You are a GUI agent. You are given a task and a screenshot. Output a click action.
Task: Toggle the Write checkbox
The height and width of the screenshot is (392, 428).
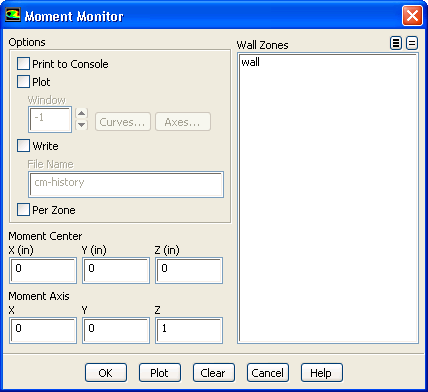[23, 146]
